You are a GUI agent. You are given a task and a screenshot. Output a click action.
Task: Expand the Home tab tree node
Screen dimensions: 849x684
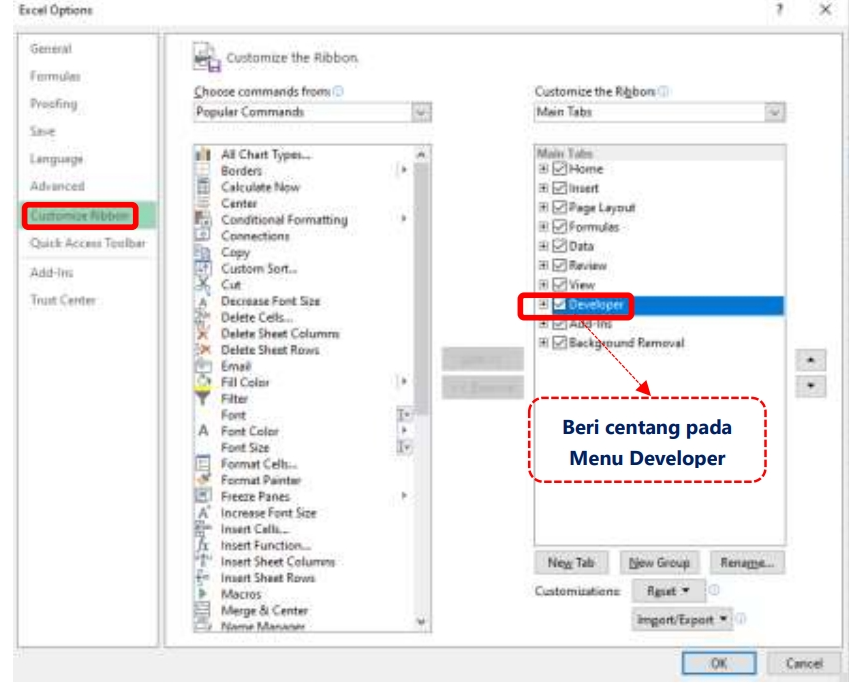[543, 169]
